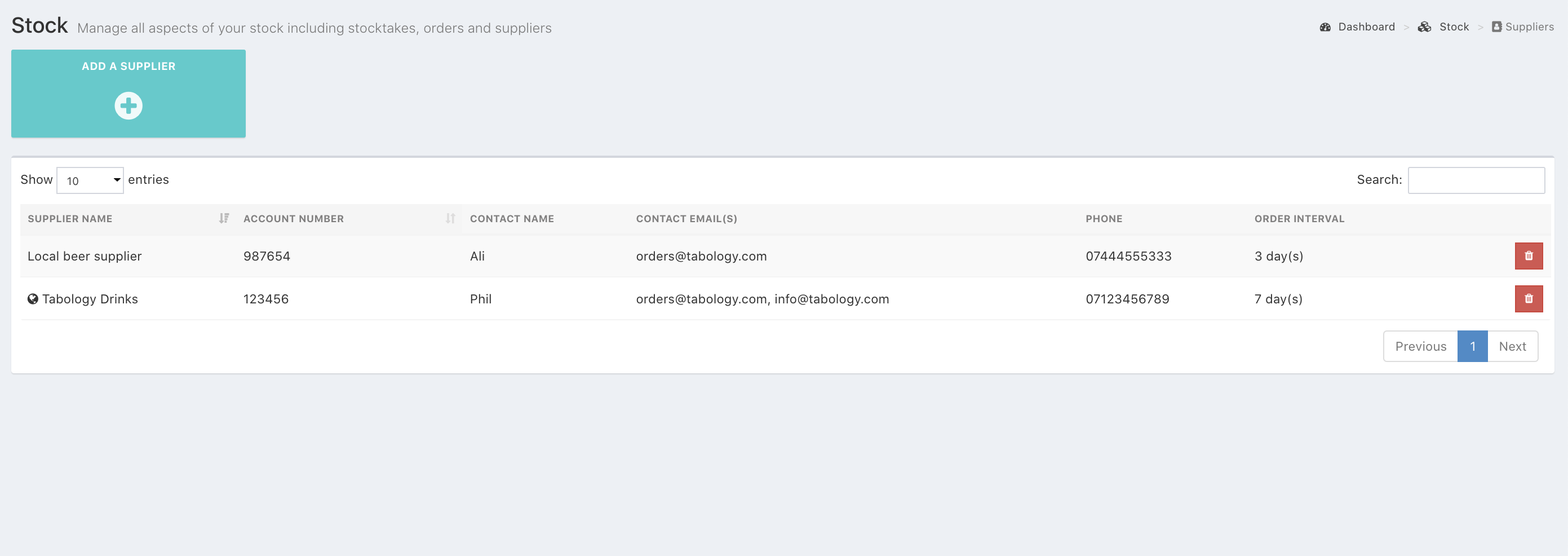Image resolution: width=1568 pixels, height=556 pixels.
Task: Click the plus icon to add supplier
Action: 129,105
